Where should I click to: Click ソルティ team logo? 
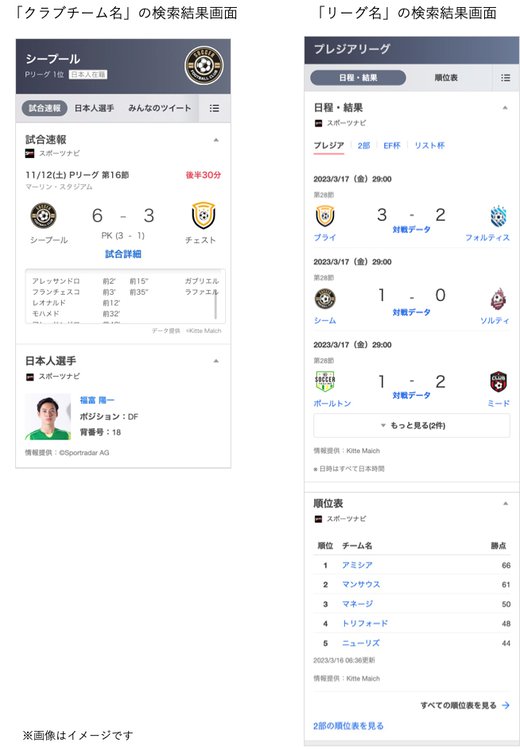498,299
